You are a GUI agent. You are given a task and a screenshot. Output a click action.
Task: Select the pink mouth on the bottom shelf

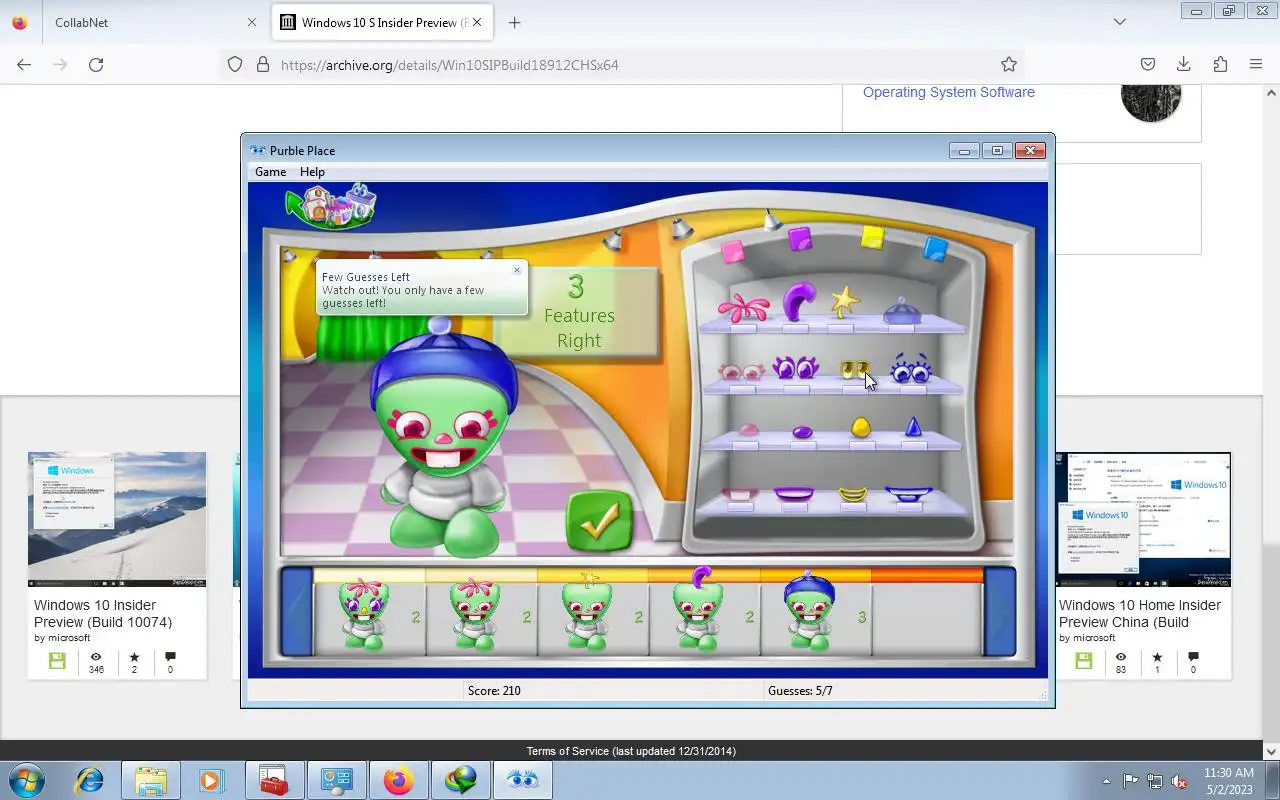740,494
